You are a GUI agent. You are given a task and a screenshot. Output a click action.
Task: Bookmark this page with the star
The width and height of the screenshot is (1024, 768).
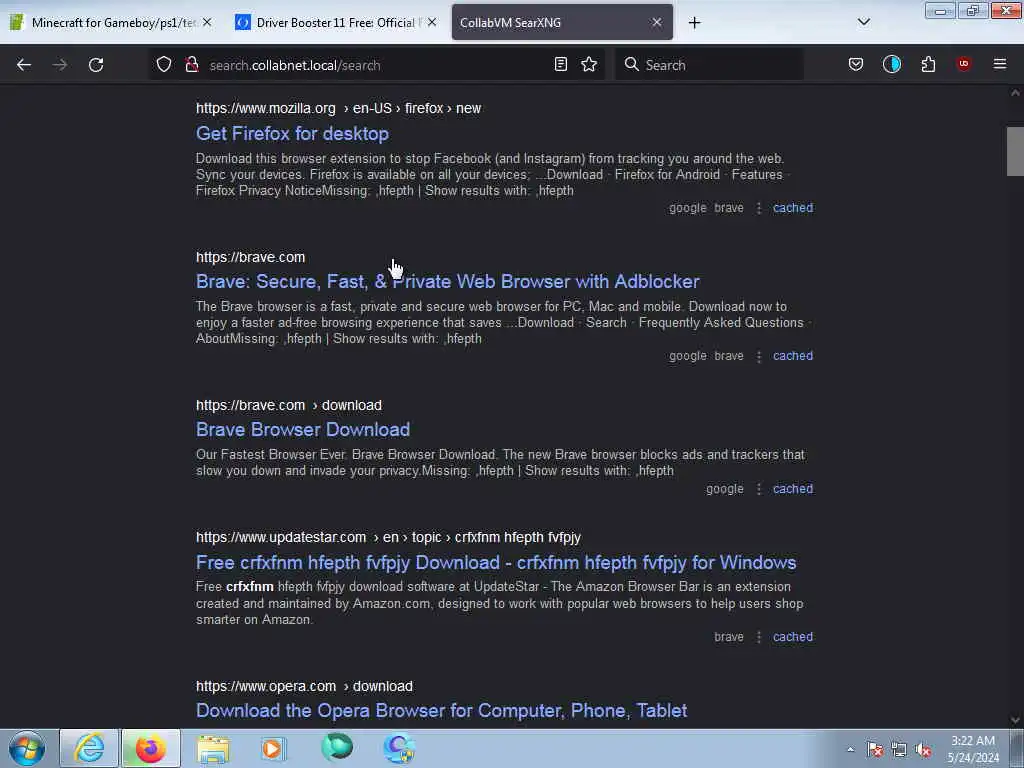pos(589,65)
